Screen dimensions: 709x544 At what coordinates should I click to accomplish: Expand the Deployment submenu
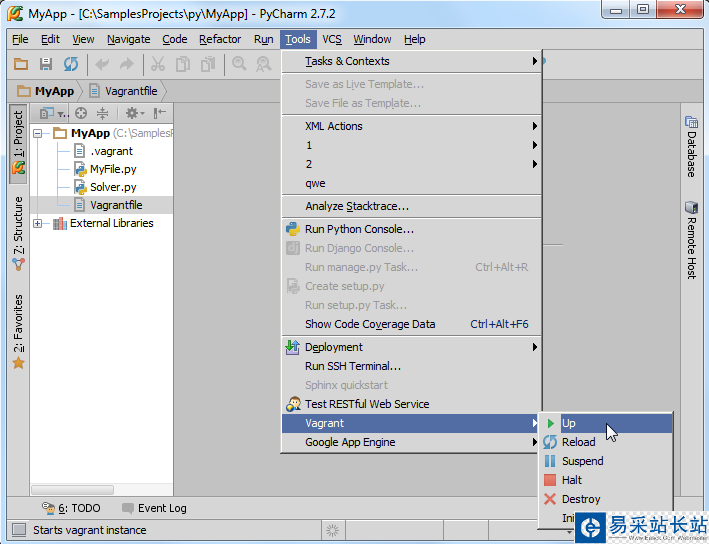pos(411,347)
